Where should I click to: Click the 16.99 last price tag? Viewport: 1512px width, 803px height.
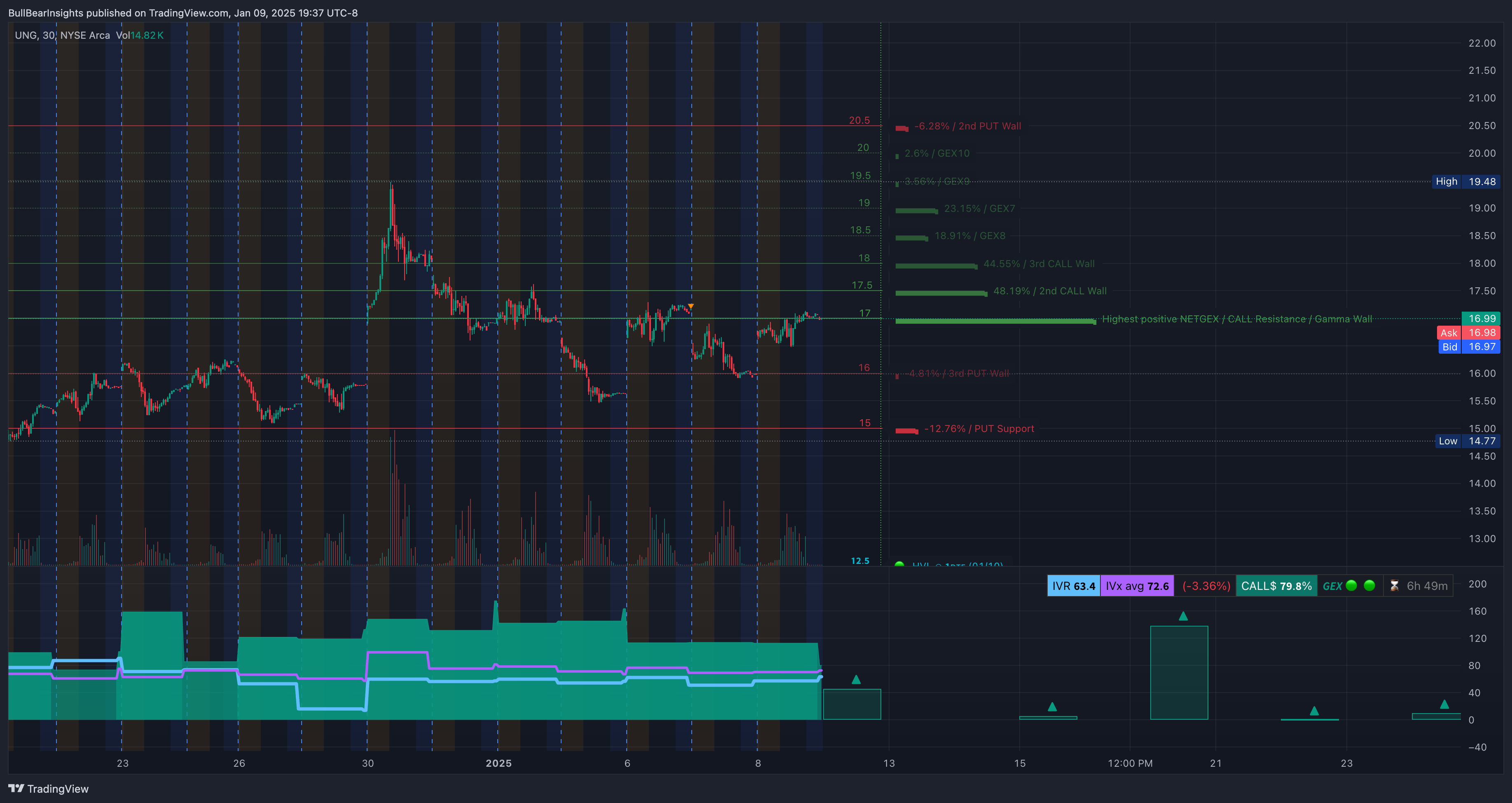coord(1481,318)
